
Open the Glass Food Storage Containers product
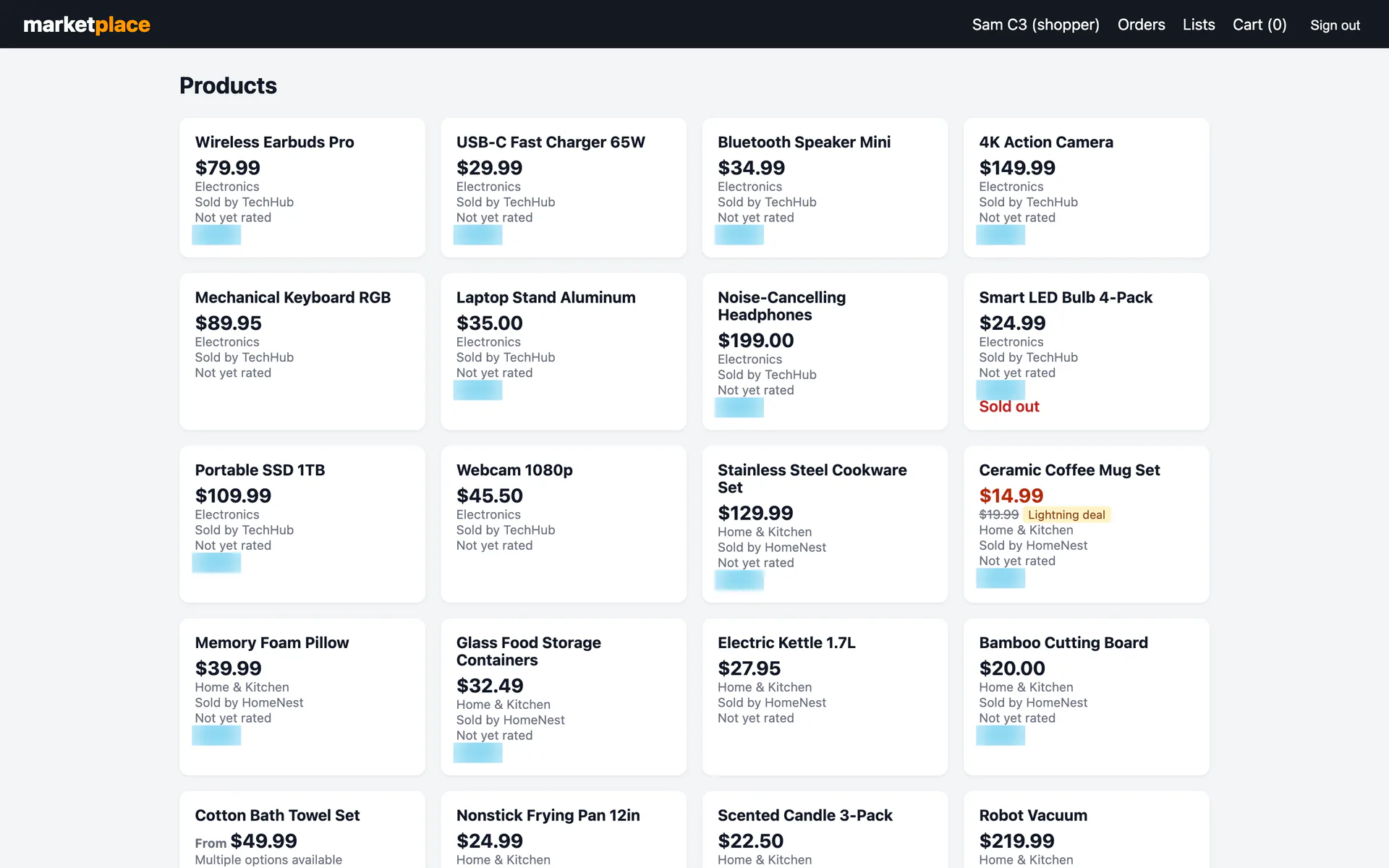tap(528, 652)
